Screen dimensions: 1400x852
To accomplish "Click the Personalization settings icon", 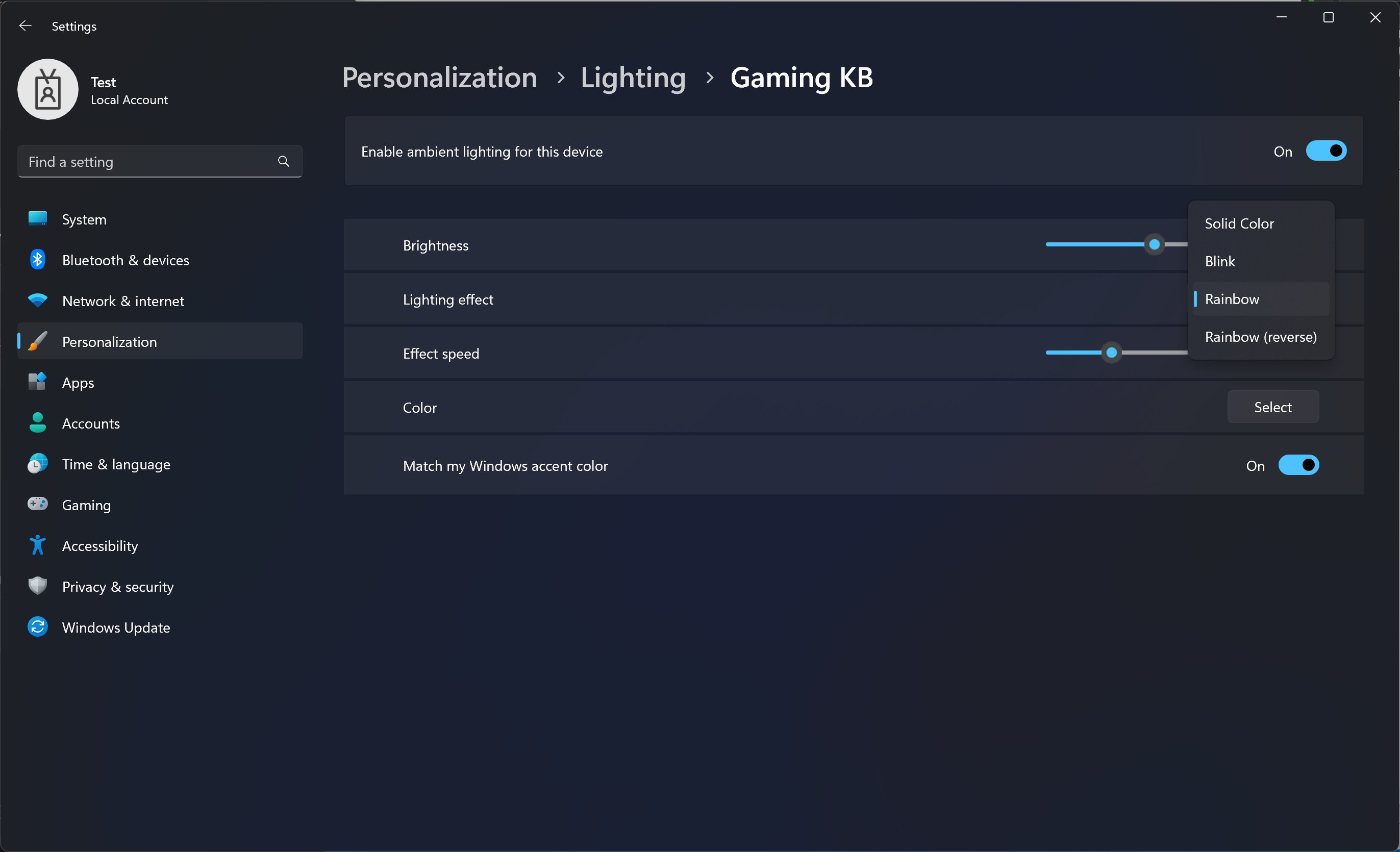I will 37,340.
